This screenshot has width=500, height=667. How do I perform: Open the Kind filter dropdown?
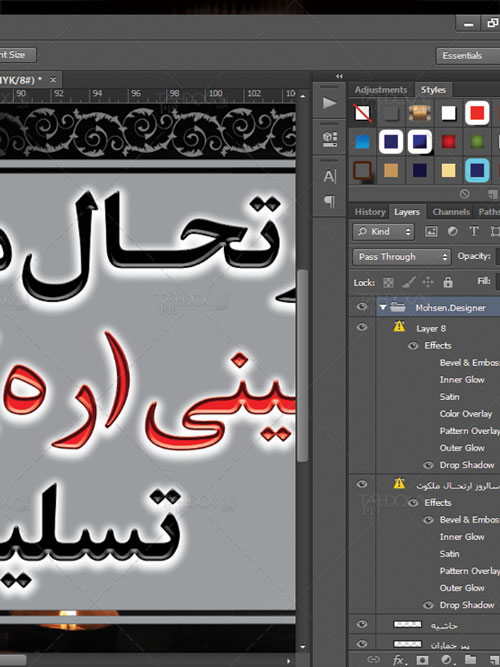(383, 231)
